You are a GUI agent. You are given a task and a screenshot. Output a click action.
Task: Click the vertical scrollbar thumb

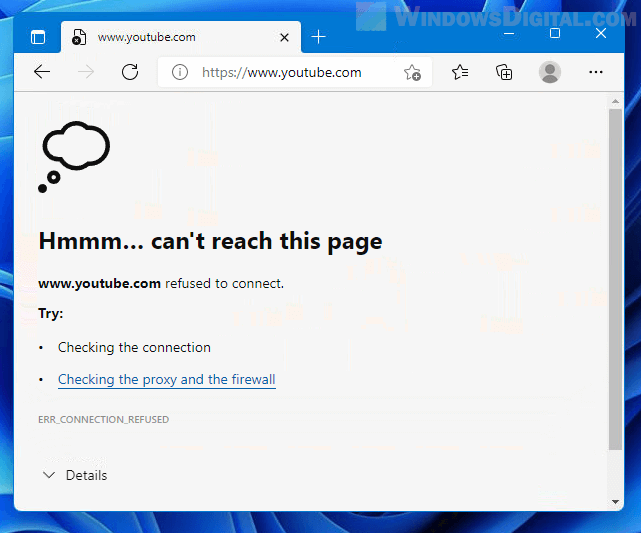615,279
